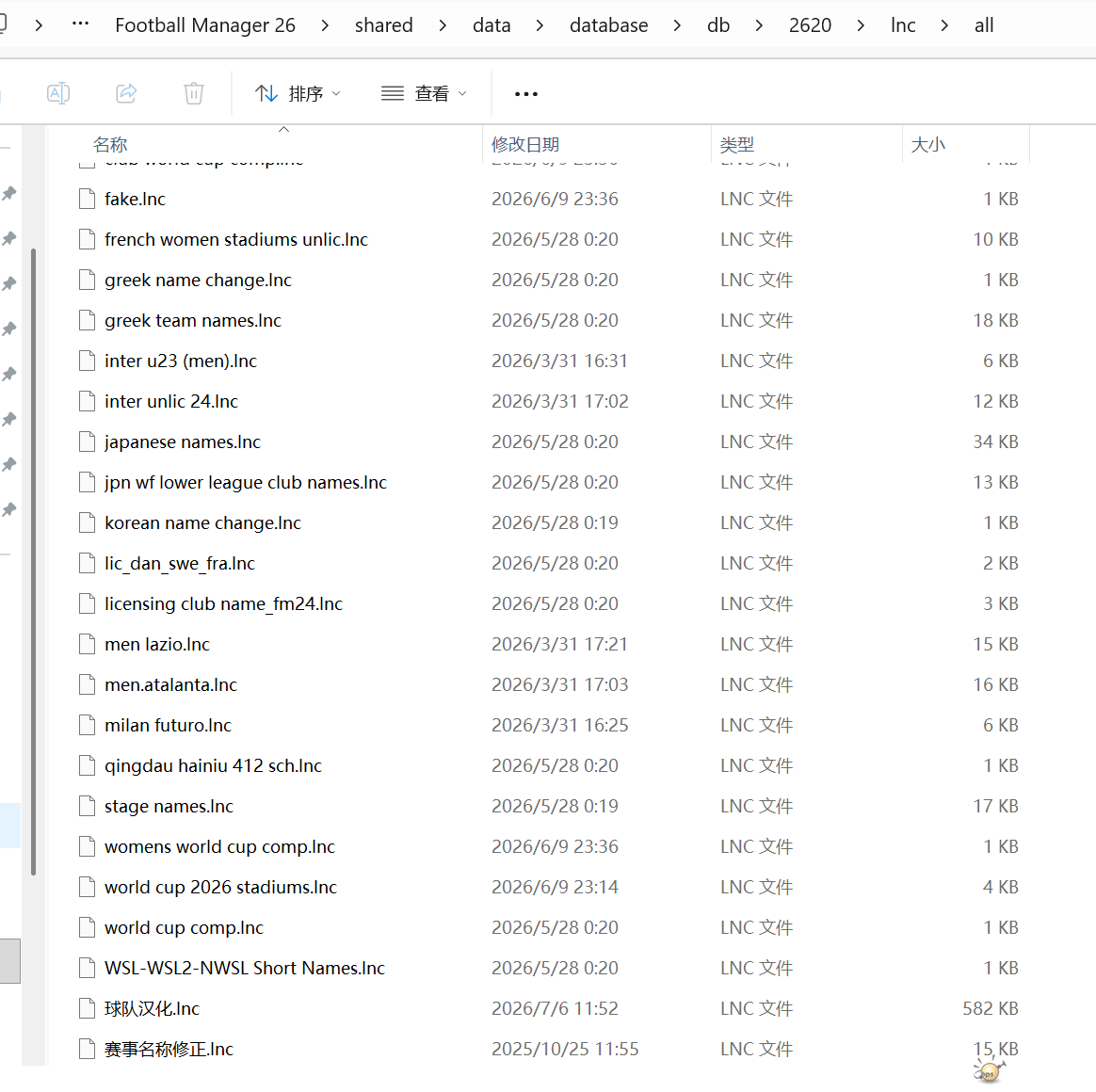Click file icon of japanese names.lnc
The width and height of the screenshot is (1096, 1092).
click(87, 442)
